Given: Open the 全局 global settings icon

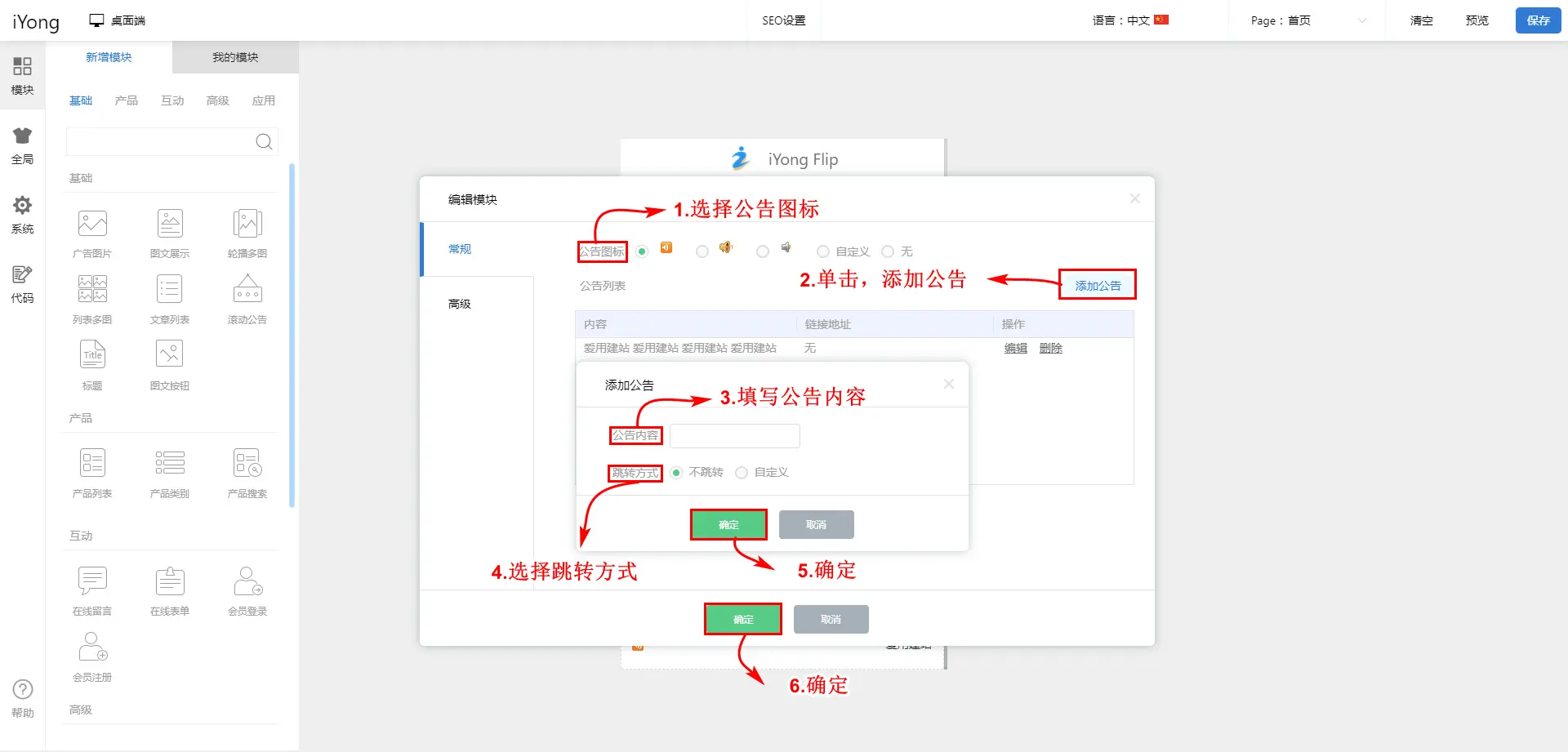Looking at the screenshot, I should (x=22, y=136).
